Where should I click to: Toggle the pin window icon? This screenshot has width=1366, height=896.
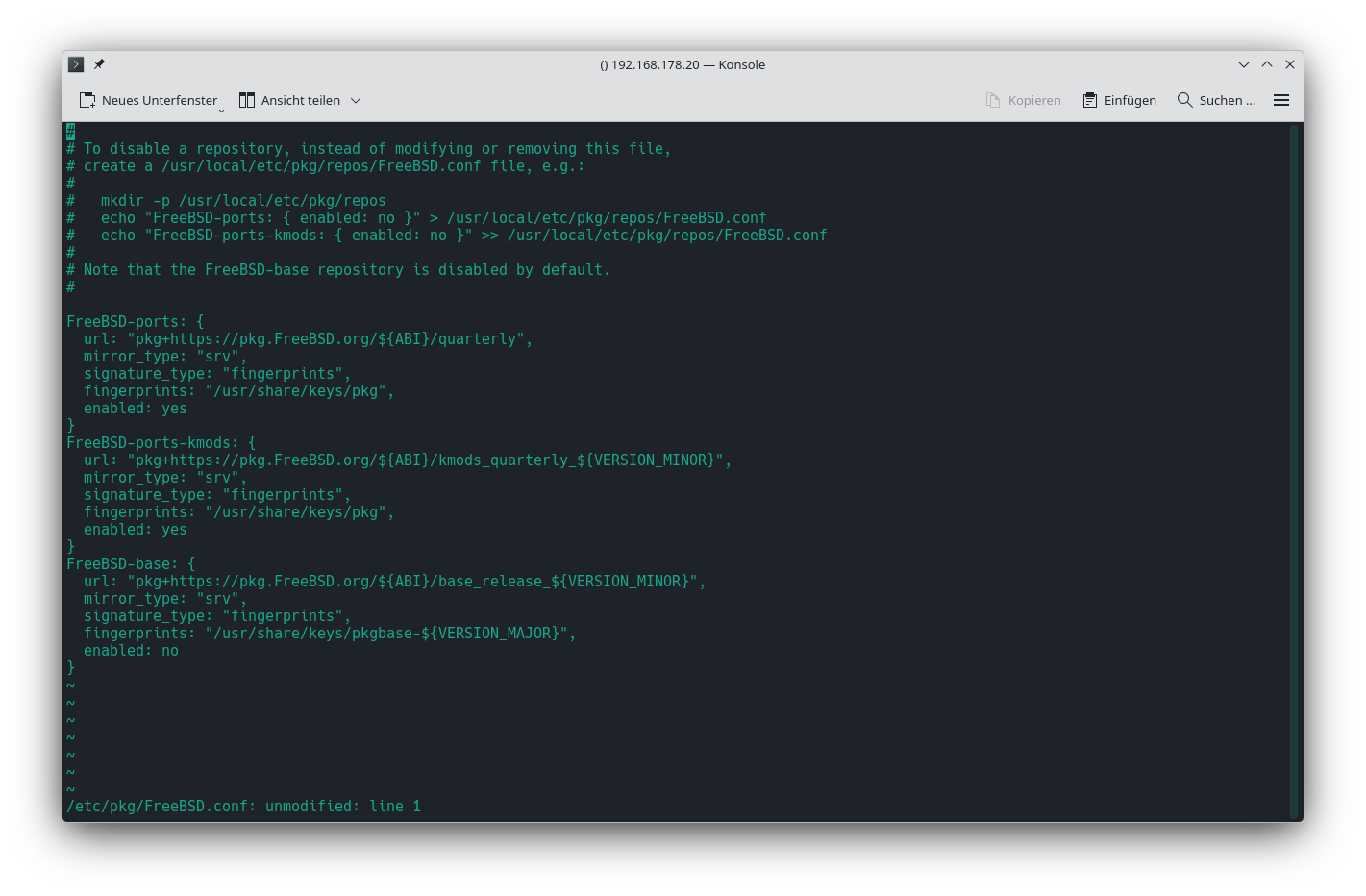tap(99, 64)
